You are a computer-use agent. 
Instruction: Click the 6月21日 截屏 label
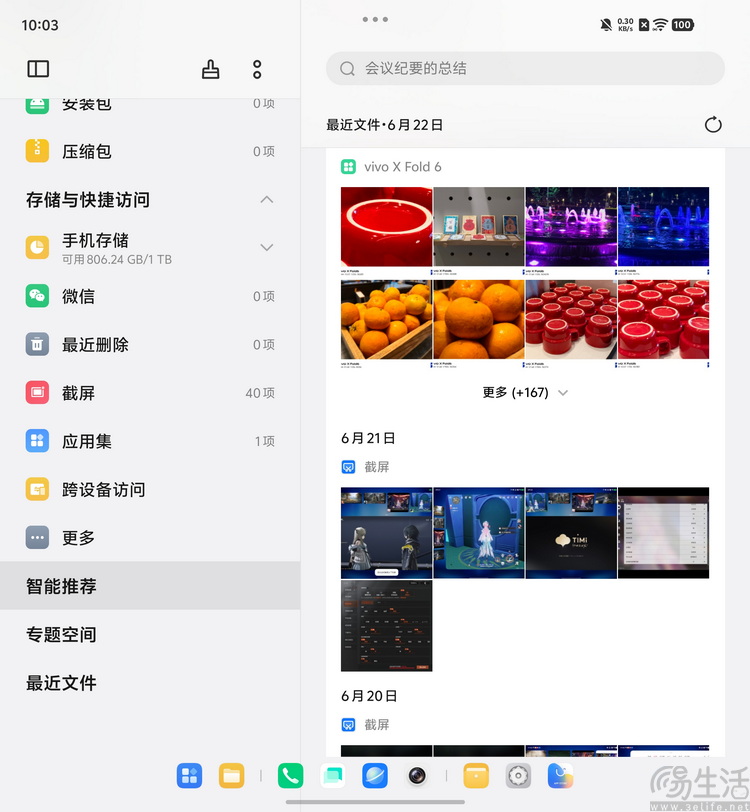377,467
